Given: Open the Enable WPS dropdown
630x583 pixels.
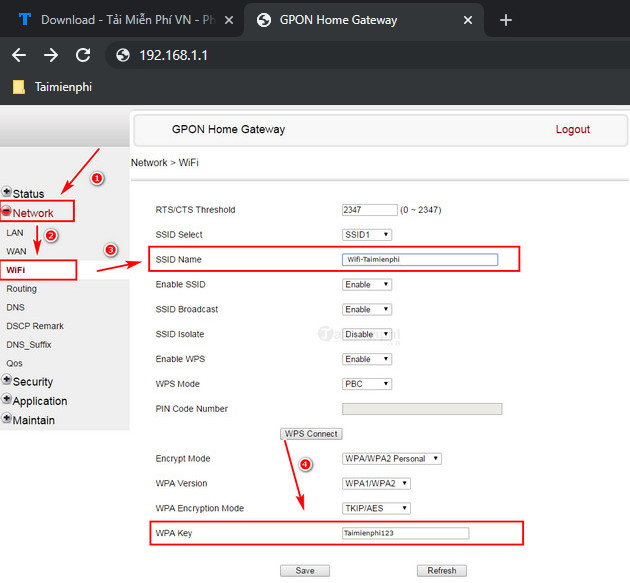Looking at the screenshot, I should pos(367,359).
